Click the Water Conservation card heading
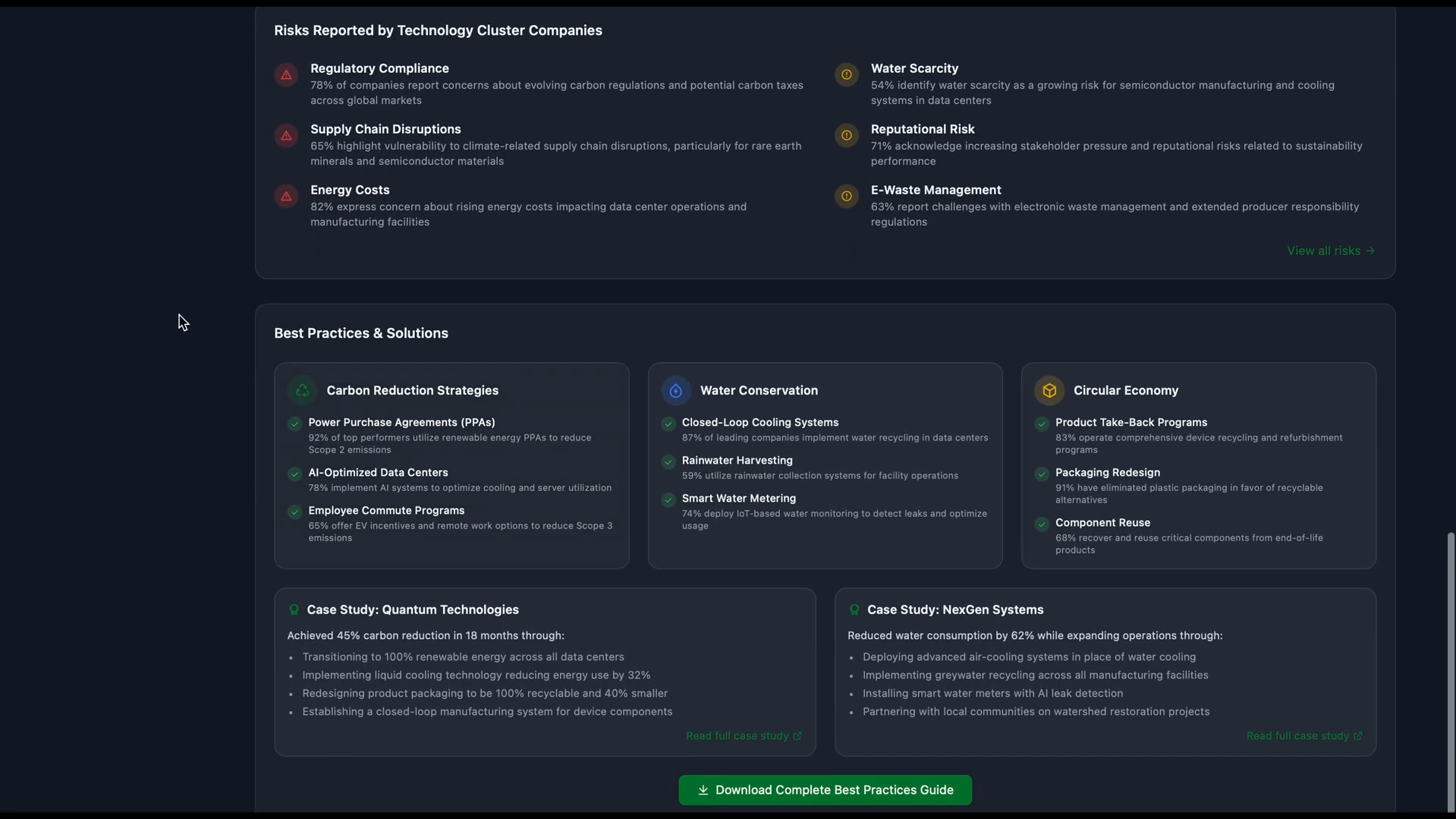Viewport: 1456px width, 819px height. coord(759,390)
